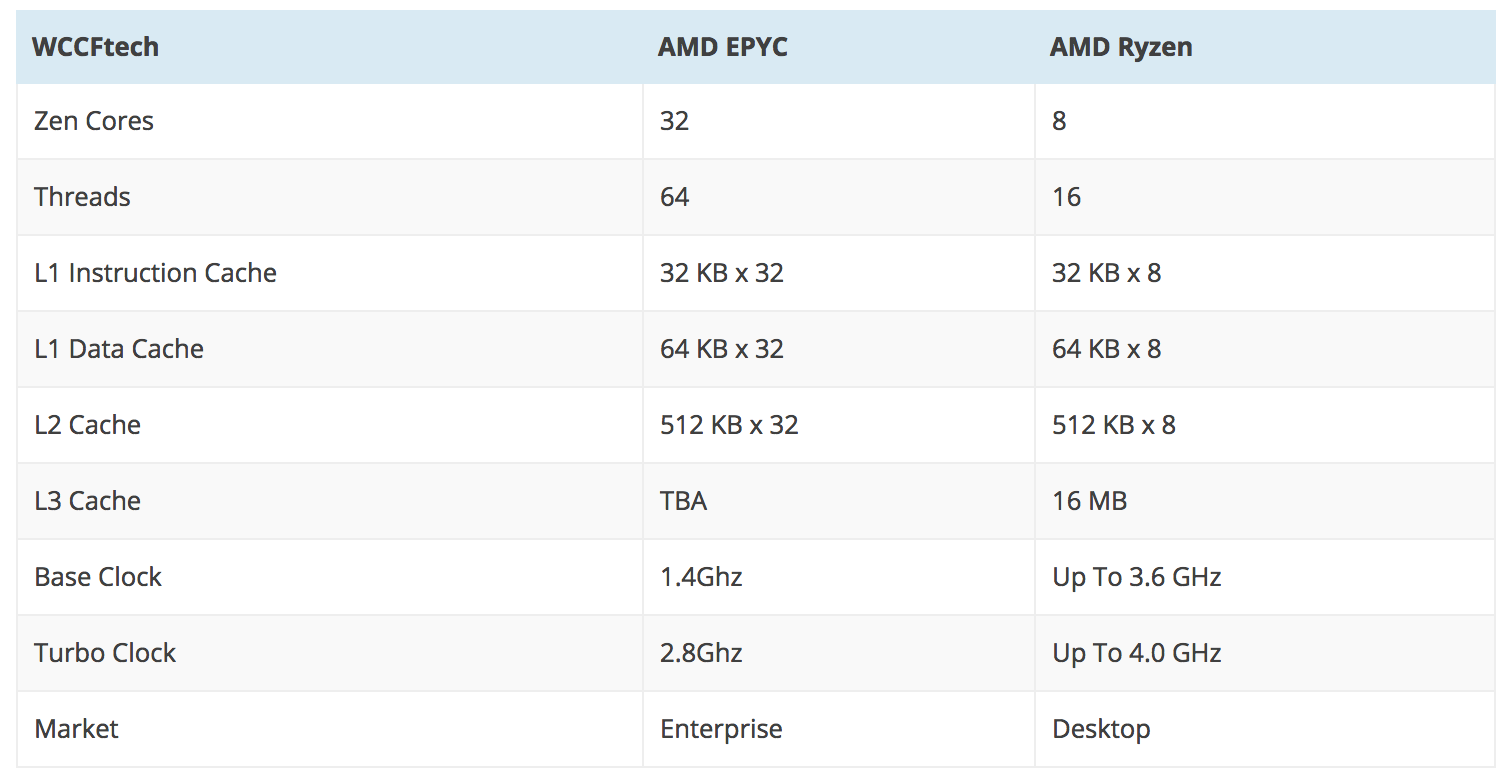Click the Up To 4.0 GHz value
The width and height of the screenshot is (1512, 780).
(1136, 653)
